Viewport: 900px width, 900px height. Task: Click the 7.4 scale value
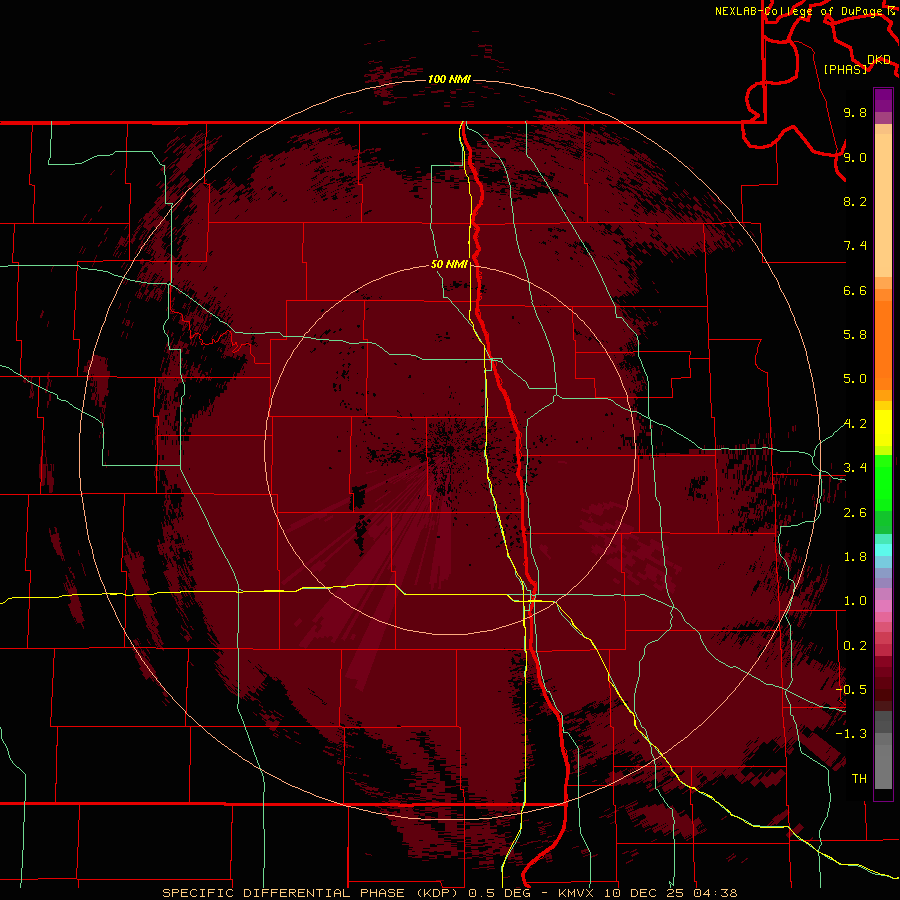(x=855, y=246)
